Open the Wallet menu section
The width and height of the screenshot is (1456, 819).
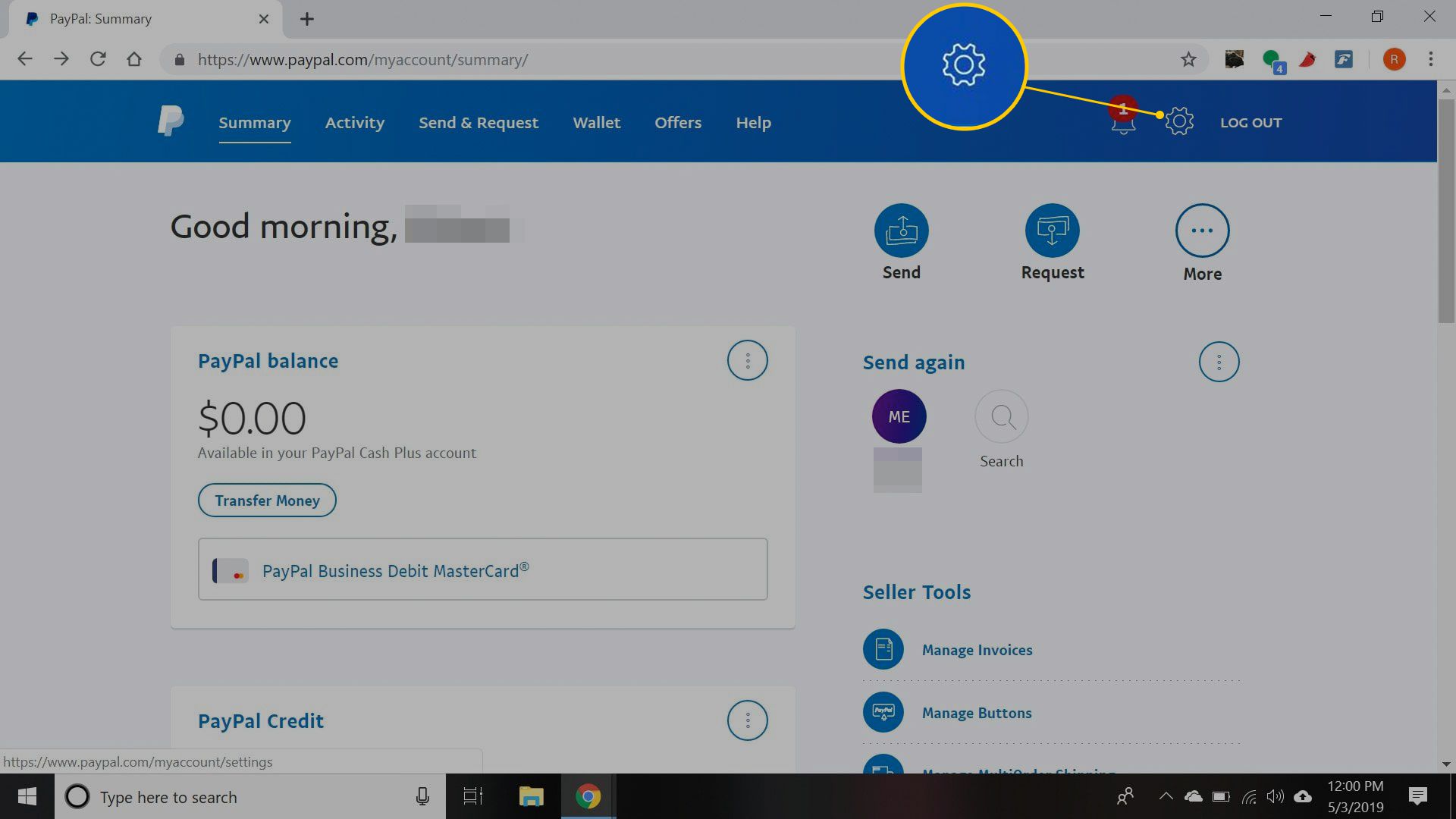tap(596, 122)
